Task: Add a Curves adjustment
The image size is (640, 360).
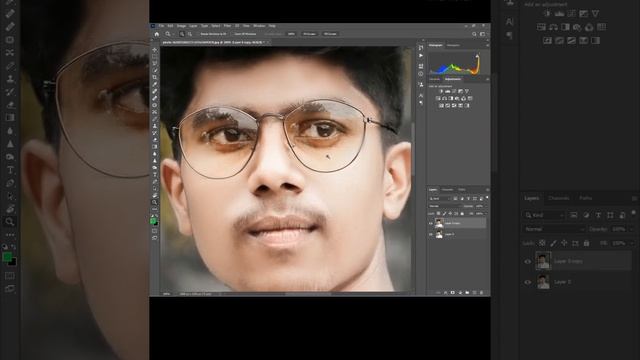Action: (x=454, y=91)
